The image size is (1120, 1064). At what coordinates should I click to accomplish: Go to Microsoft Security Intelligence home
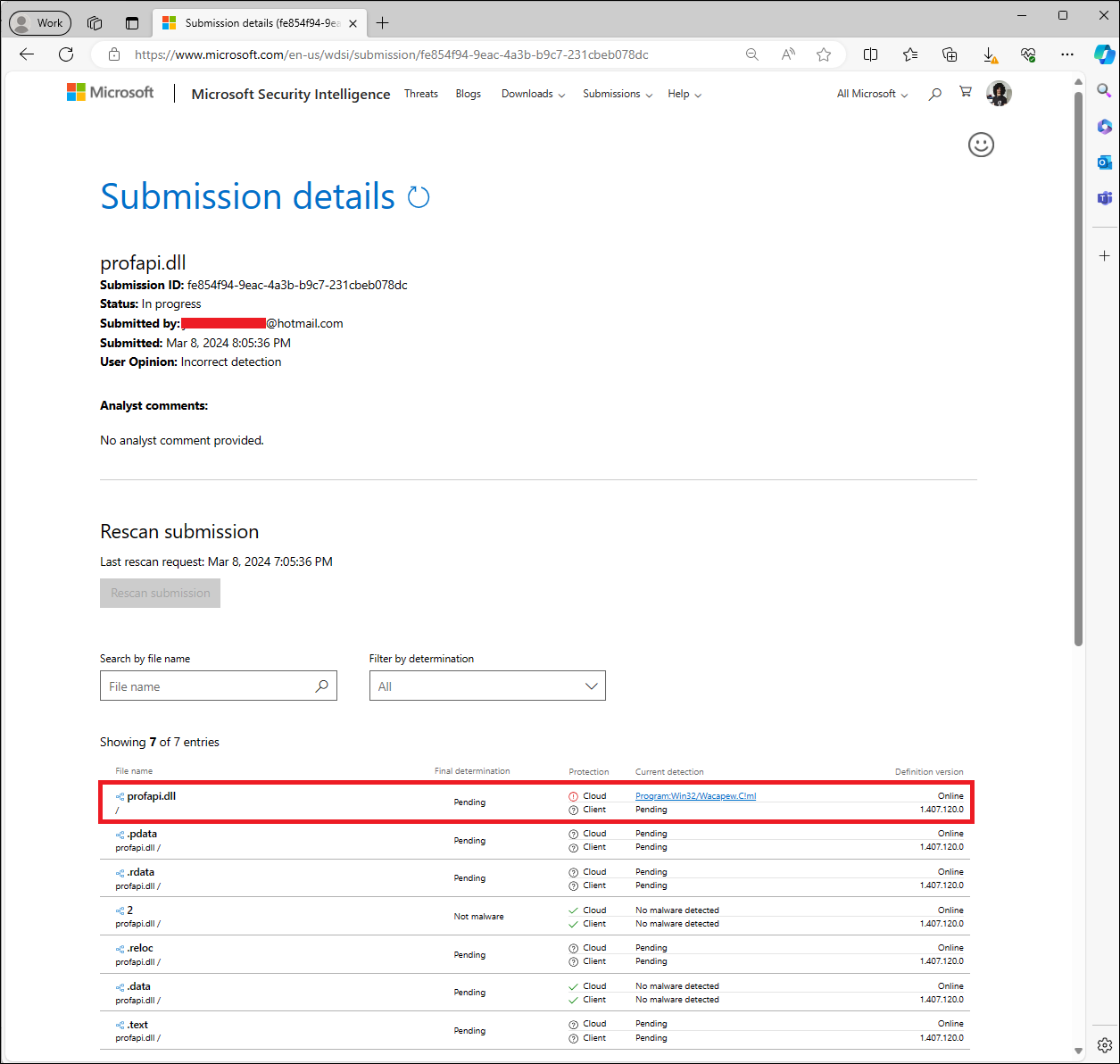(291, 94)
